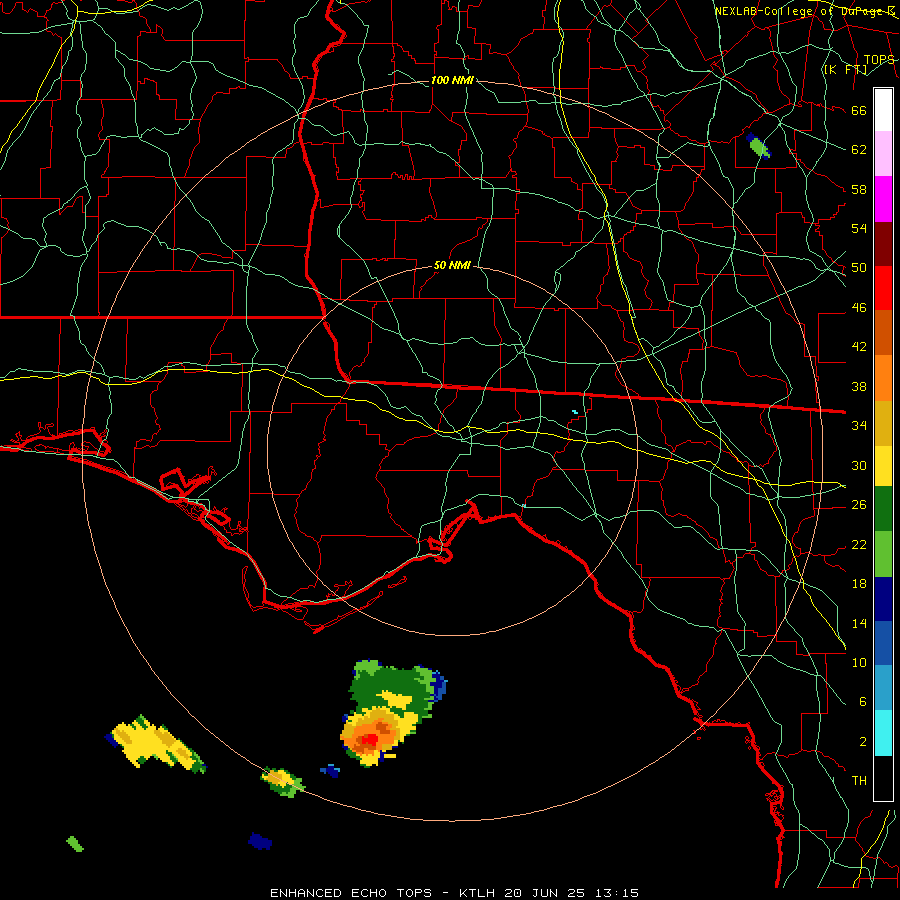Click the "58" legend value
This screenshot has height=900, width=900.
click(x=859, y=189)
